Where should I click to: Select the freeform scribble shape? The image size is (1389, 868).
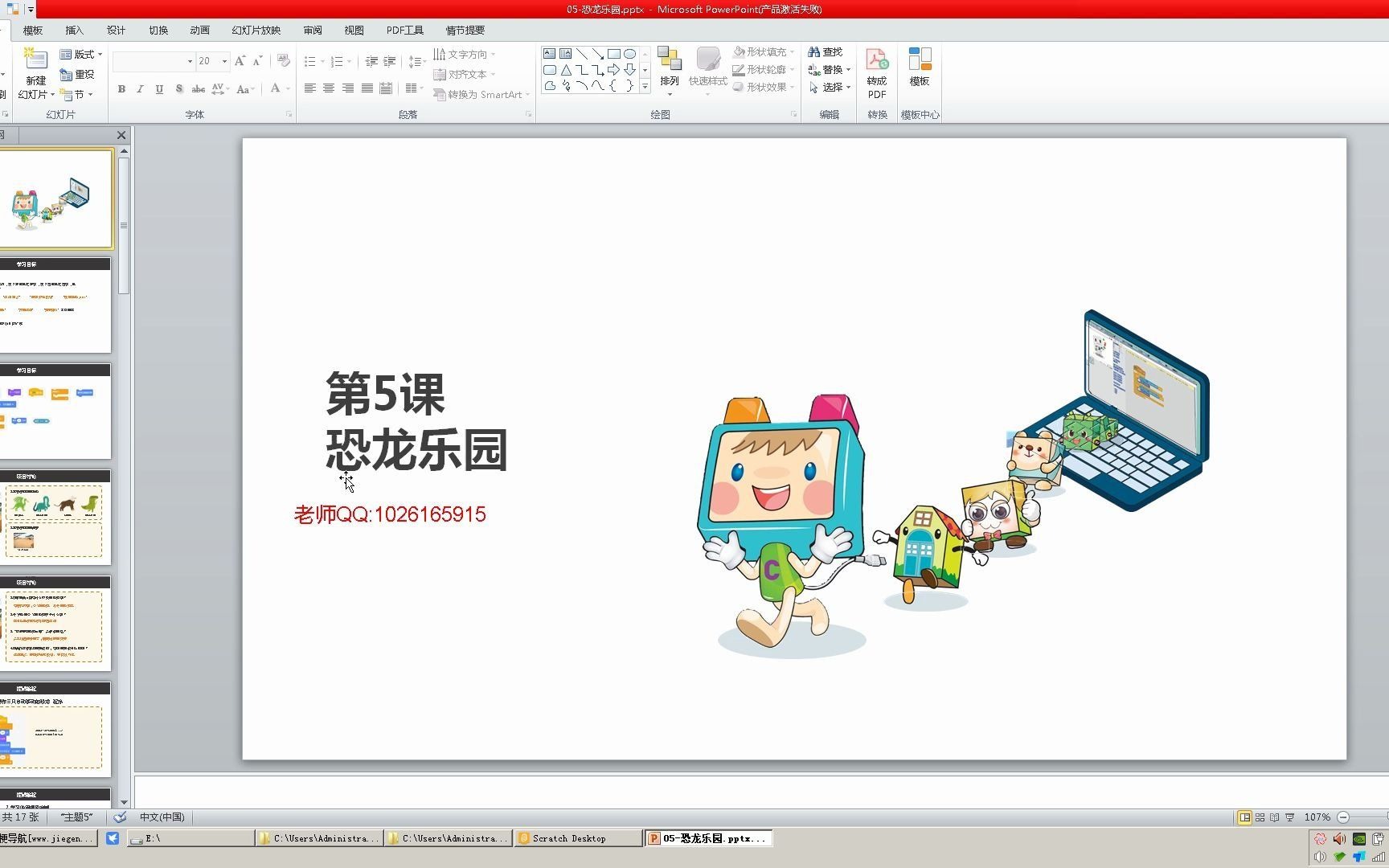tap(566, 86)
